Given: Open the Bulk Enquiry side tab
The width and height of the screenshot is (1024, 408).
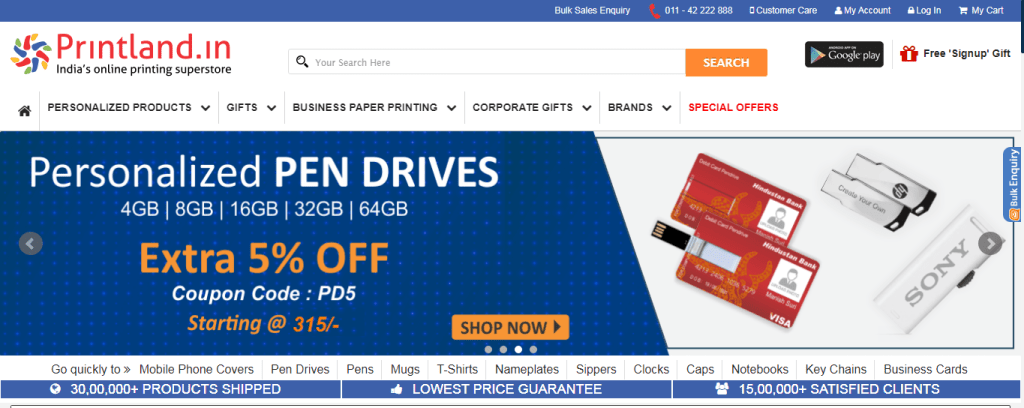Looking at the screenshot, I should click(1013, 185).
